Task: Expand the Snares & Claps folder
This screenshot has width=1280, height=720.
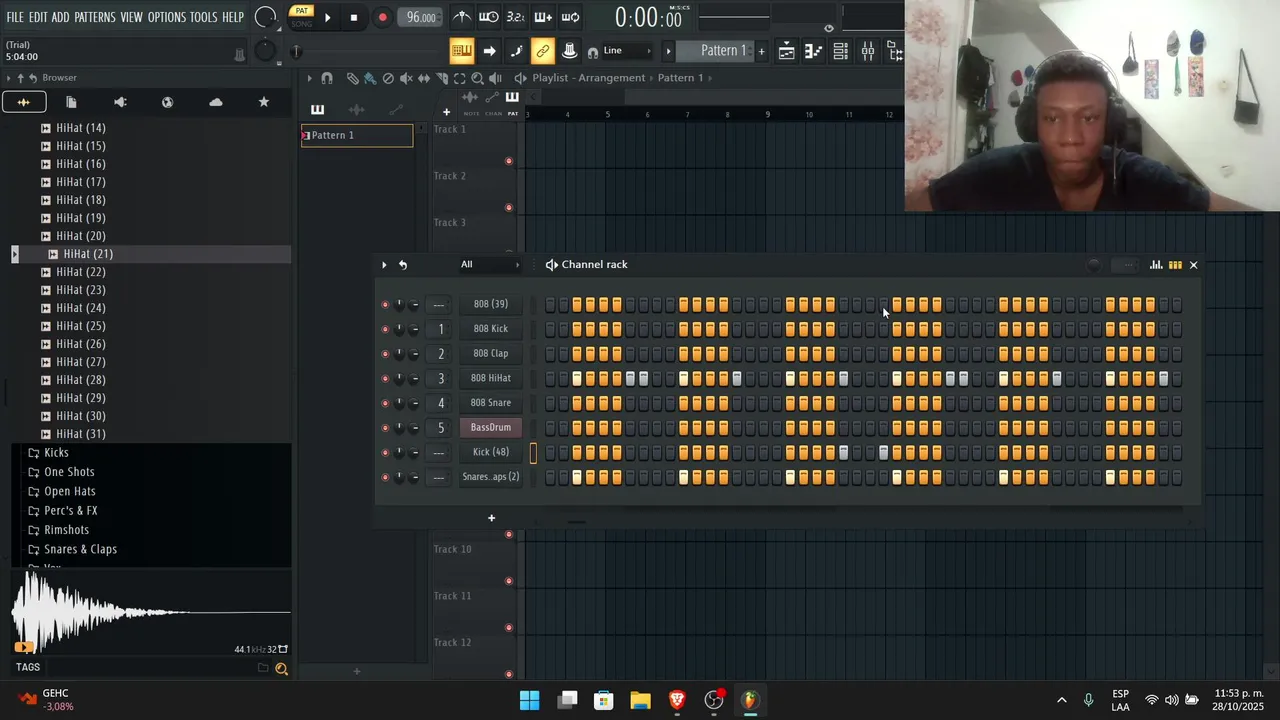Action: [80, 549]
